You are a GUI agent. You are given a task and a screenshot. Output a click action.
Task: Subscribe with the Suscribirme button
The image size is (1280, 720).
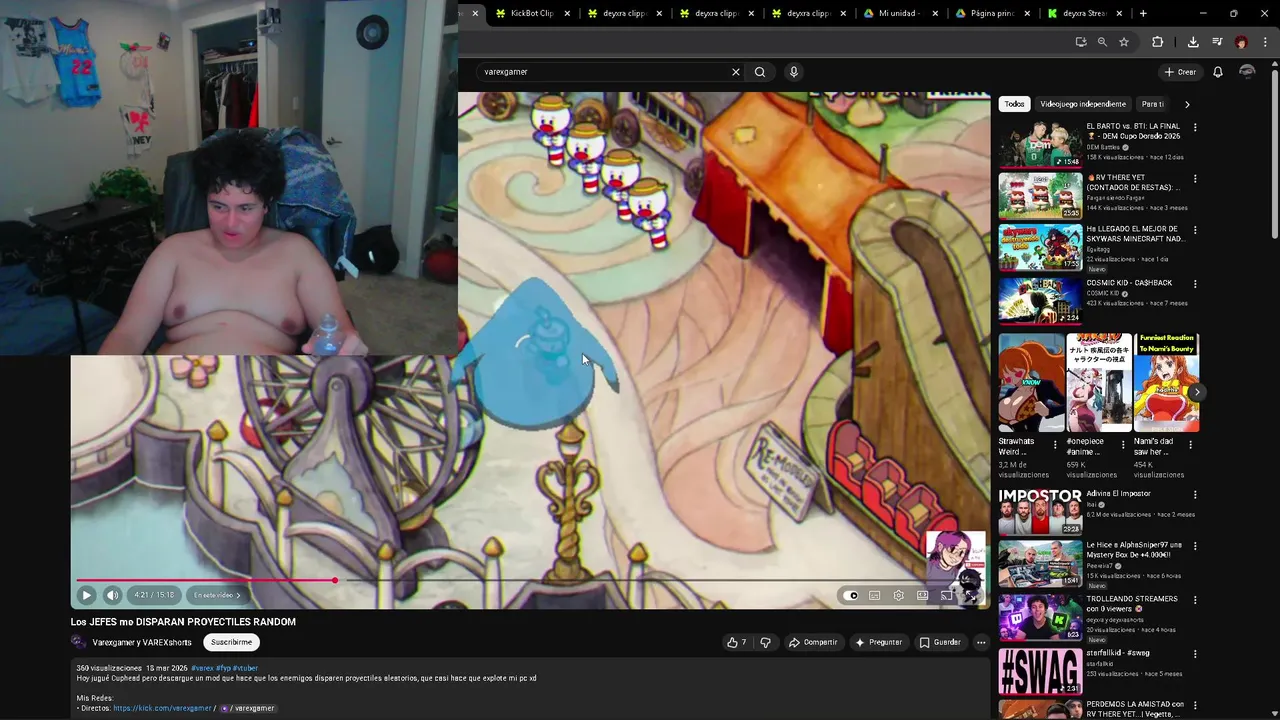coord(231,642)
